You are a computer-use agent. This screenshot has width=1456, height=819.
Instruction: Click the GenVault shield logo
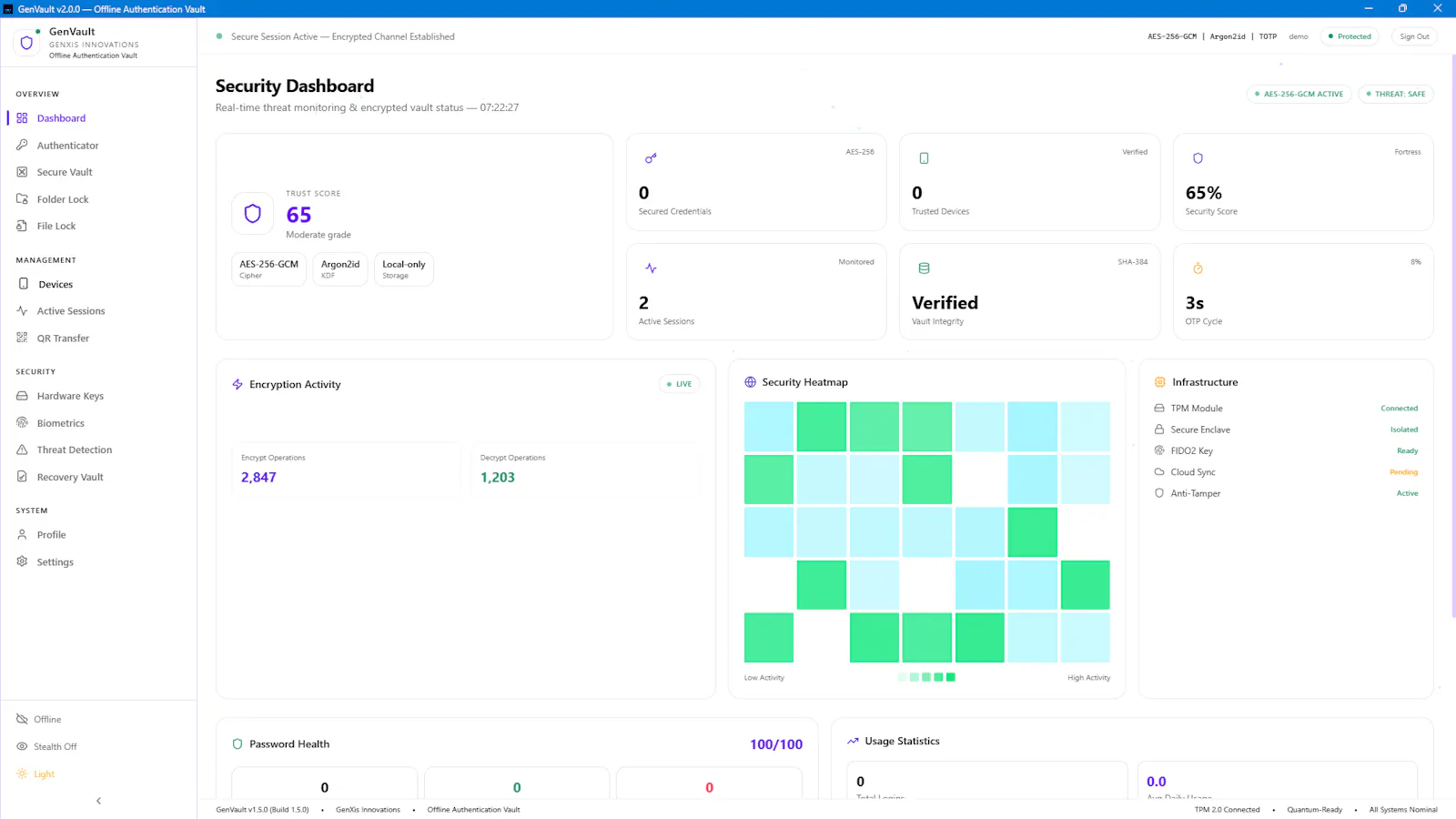26,43
